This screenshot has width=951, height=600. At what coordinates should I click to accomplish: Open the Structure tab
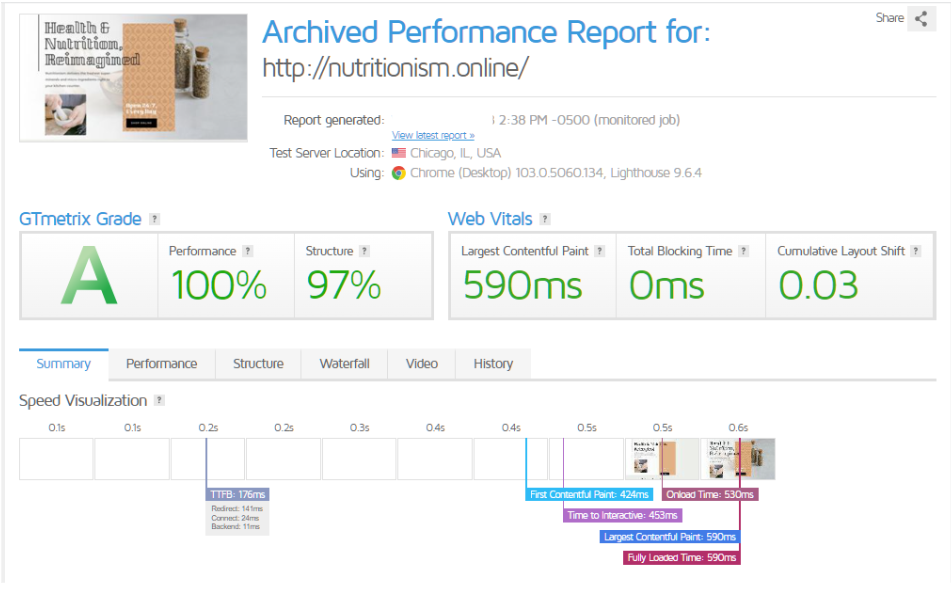[258, 364]
